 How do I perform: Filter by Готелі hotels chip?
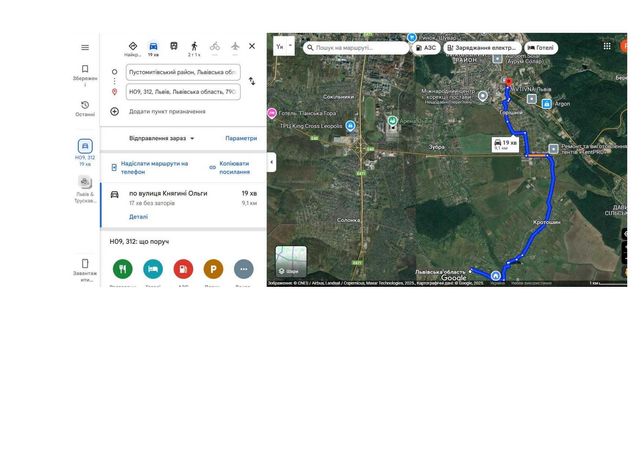(x=541, y=48)
